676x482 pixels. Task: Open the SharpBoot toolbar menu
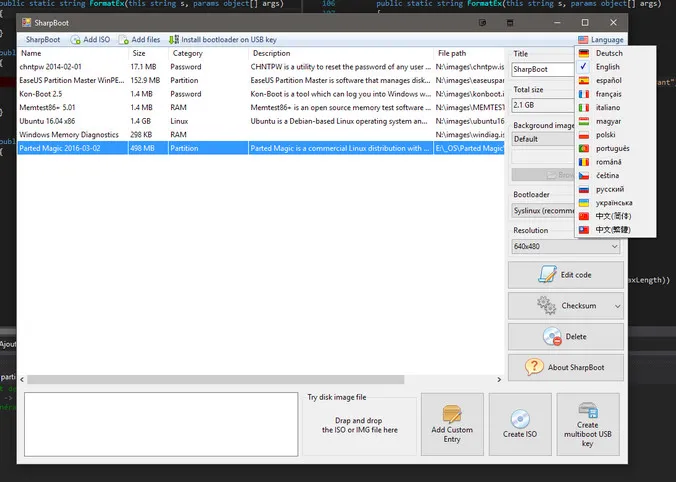43,40
